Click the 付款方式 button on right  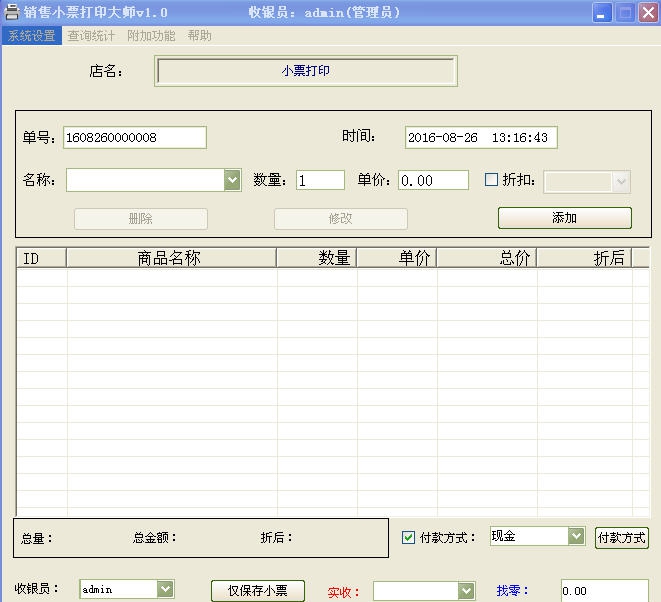[621, 538]
